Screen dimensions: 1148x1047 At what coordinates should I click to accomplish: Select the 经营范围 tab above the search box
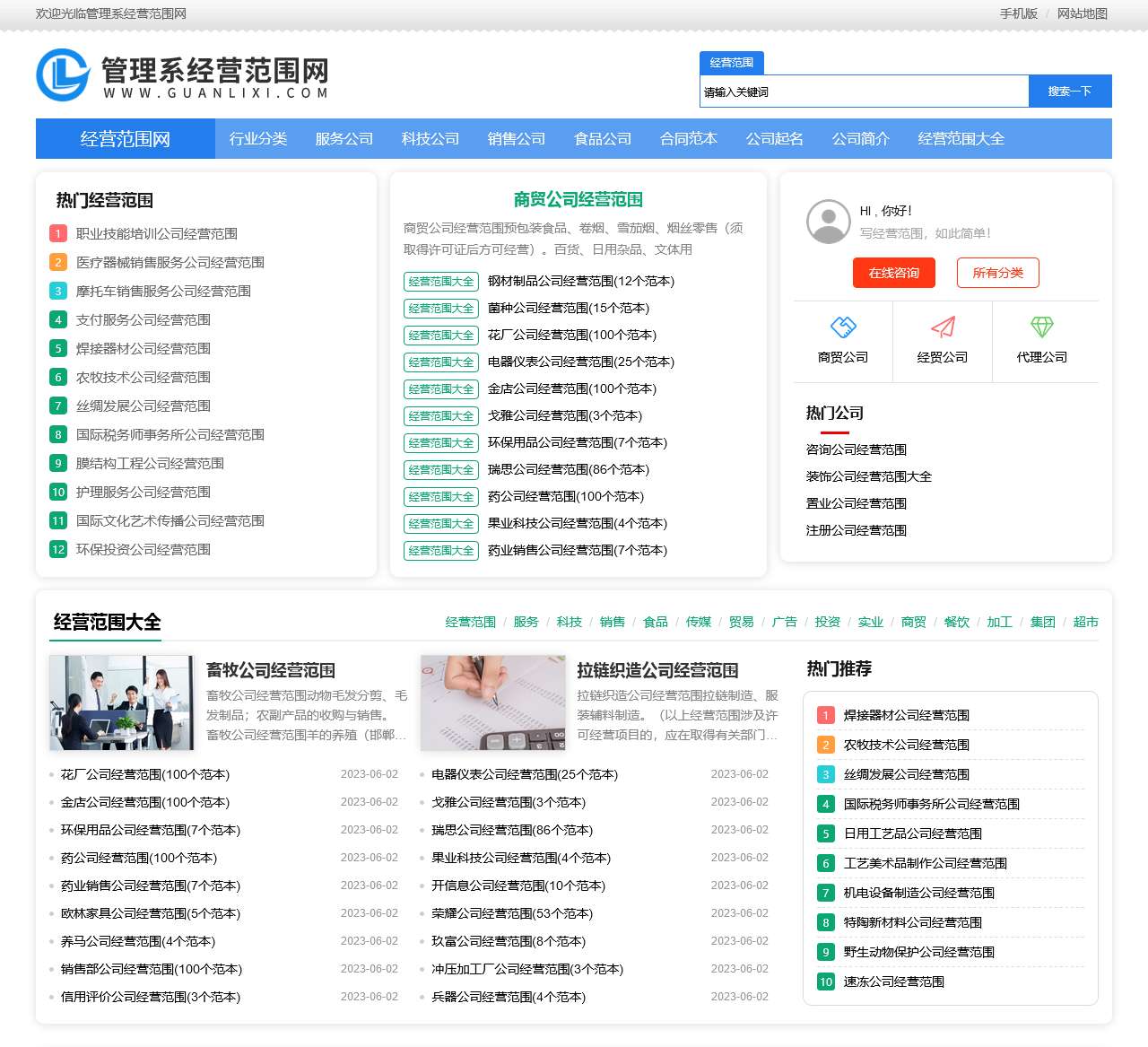click(732, 63)
